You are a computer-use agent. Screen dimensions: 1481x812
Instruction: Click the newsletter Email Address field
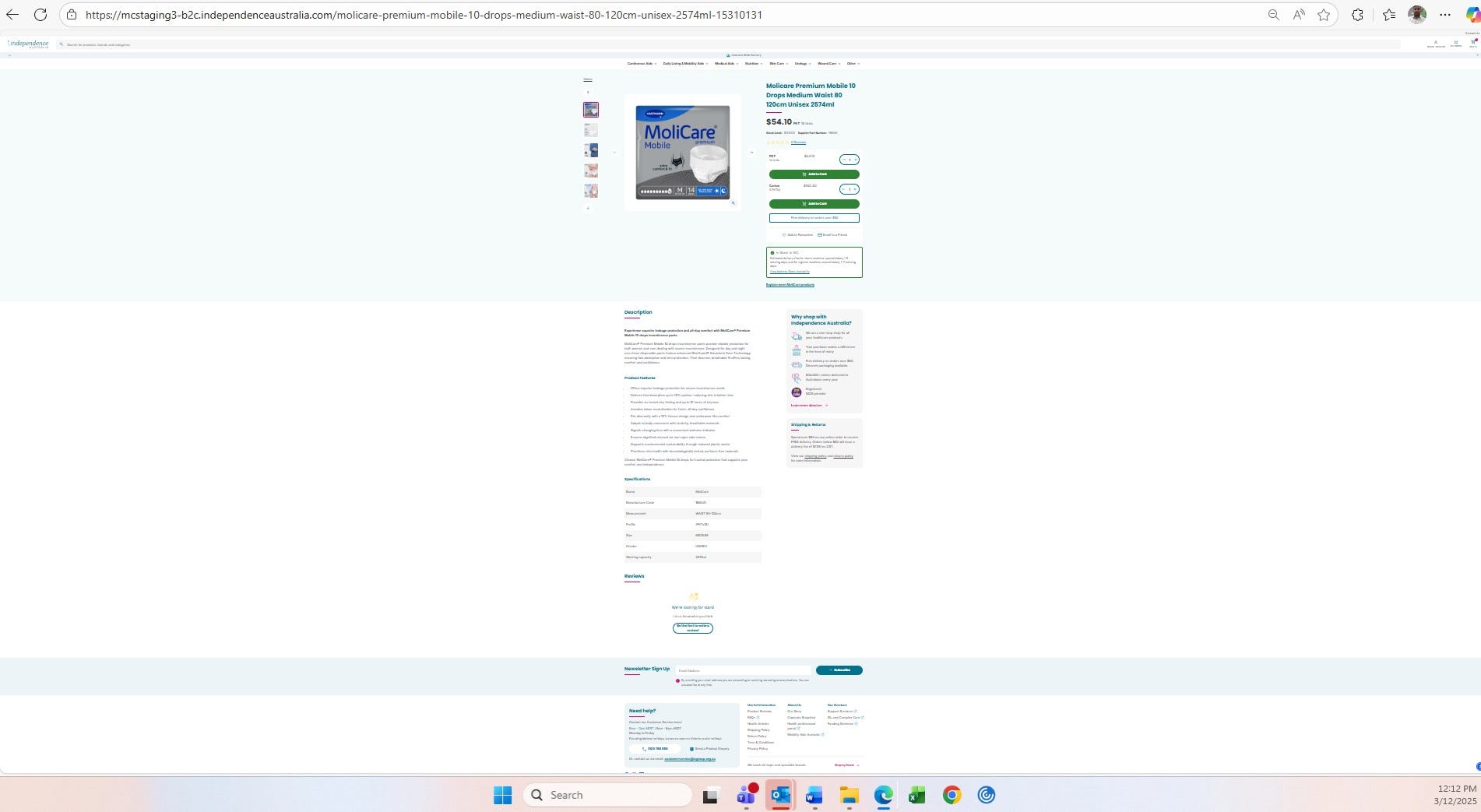tap(743, 670)
